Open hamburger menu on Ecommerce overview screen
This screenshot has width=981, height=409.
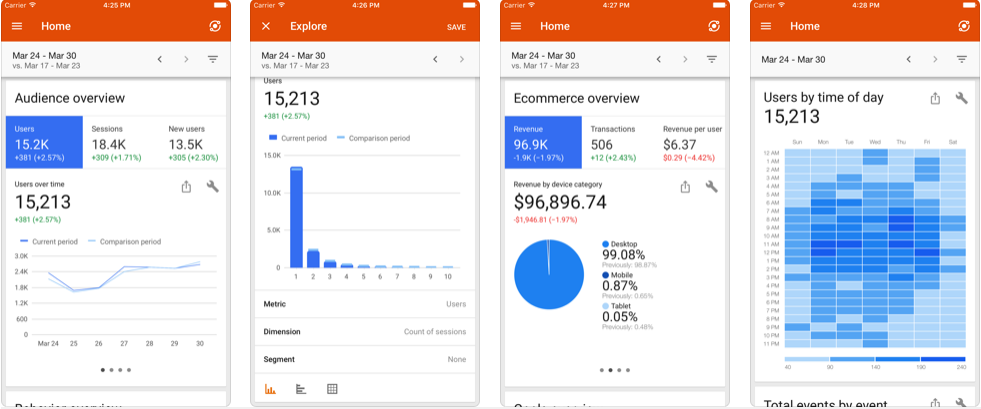click(x=516, y=26)
